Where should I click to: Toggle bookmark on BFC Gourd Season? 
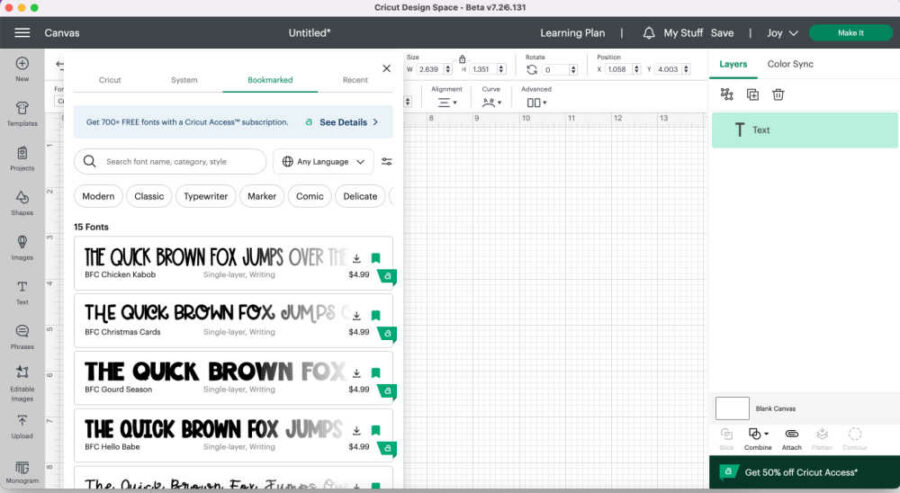pos(376,373)
